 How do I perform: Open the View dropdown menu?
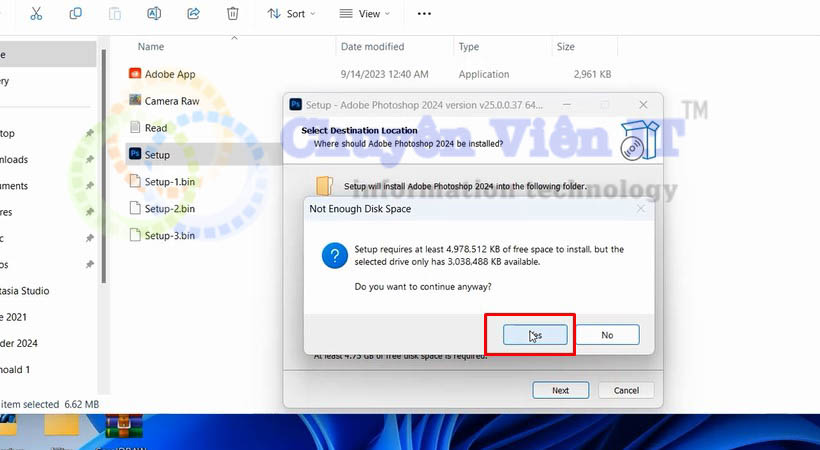pos(365,14)
